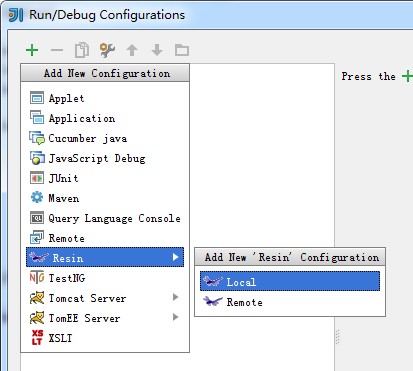413x371 pixels.
Task: Click the TestNG icon
Action: coord(37,277)
